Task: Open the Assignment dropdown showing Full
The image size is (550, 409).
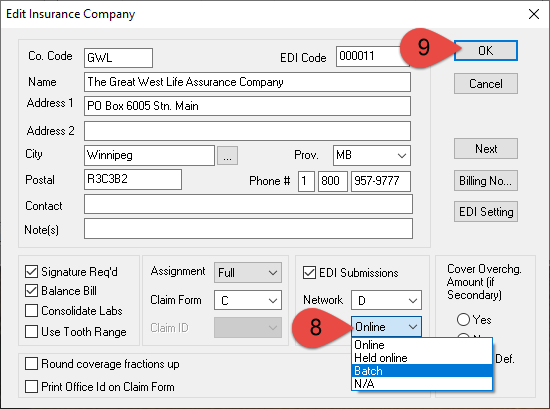Action: pyautogui.click(x=248, y=273)
